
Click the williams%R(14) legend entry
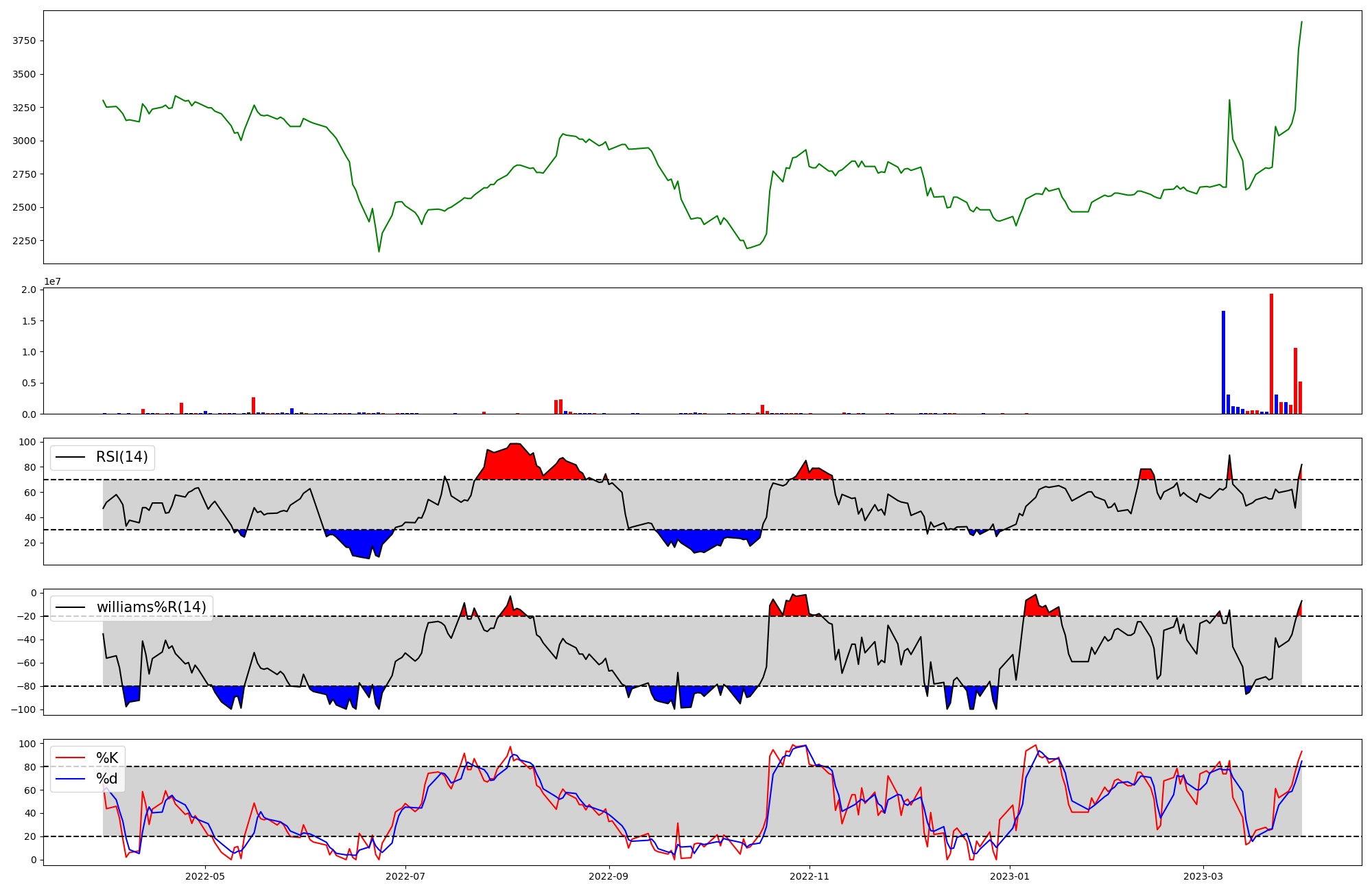[151, 607]
